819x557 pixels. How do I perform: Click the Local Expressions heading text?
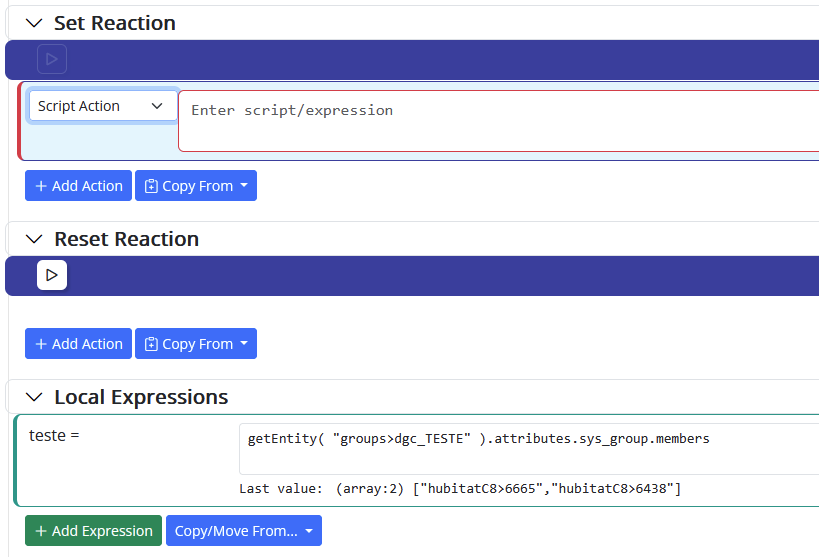tap(141, 397)
